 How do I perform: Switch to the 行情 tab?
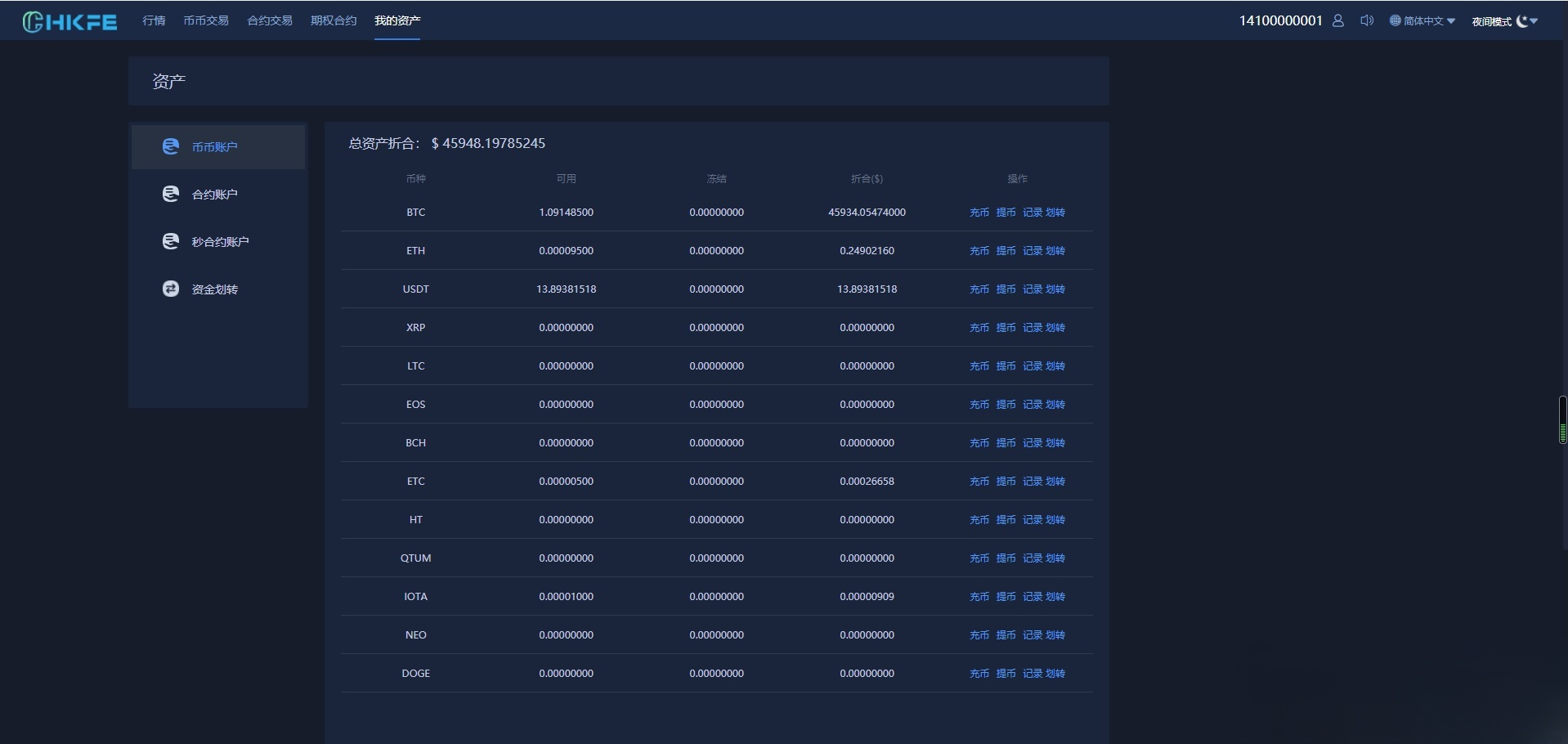[154, 20]
